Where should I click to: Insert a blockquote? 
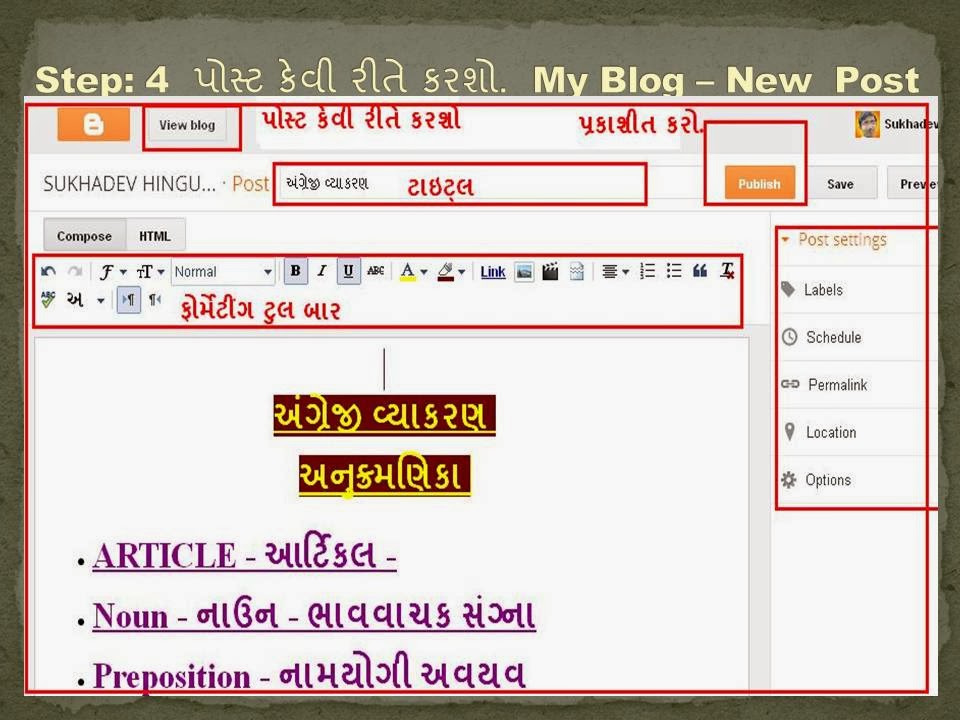pyautogui.click(x=699, y=271)
